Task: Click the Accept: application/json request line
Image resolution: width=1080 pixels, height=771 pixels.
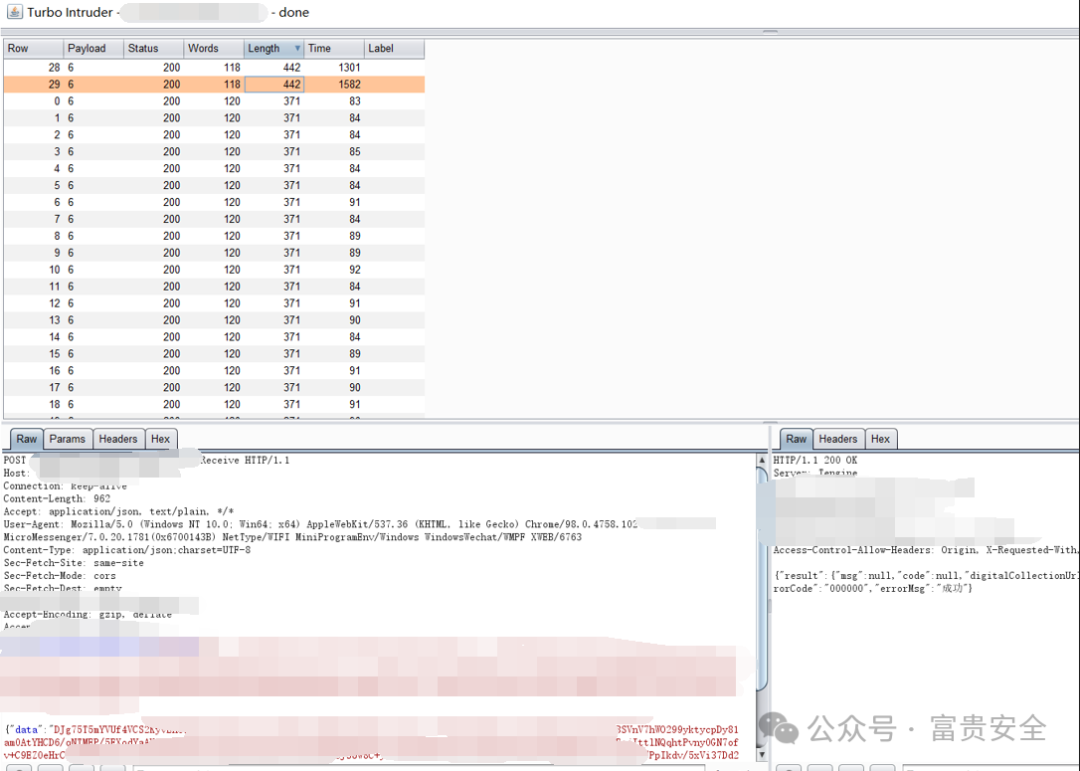Action: [118, 511]
